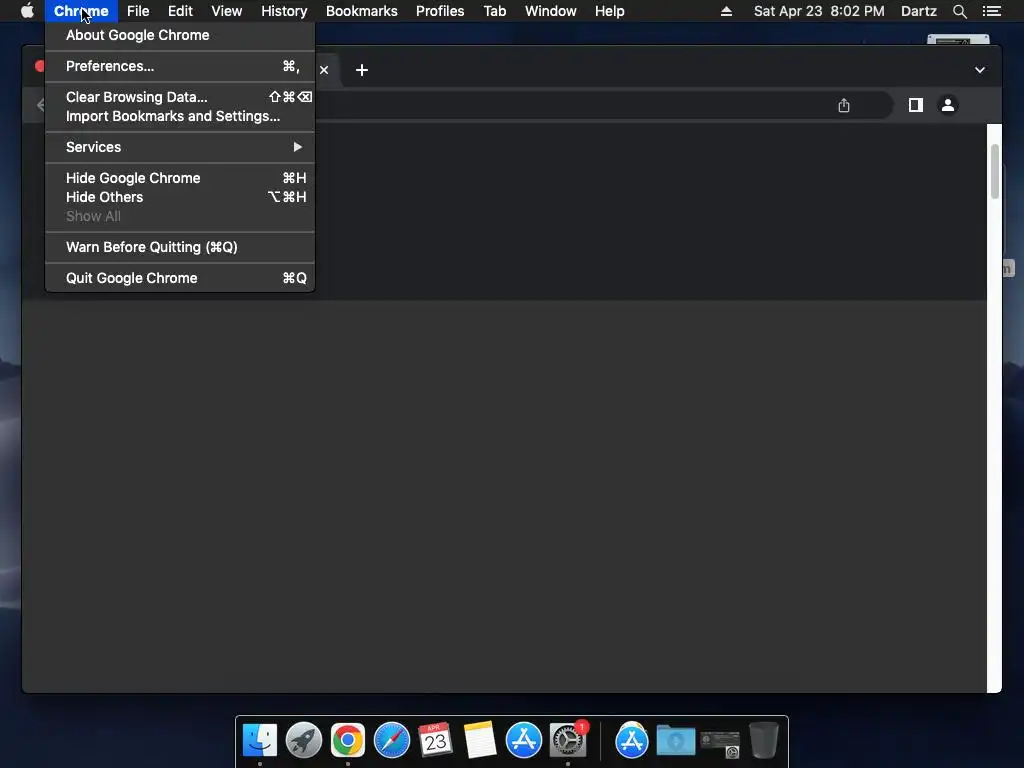Open Finder from the Dock

[260, 740]
